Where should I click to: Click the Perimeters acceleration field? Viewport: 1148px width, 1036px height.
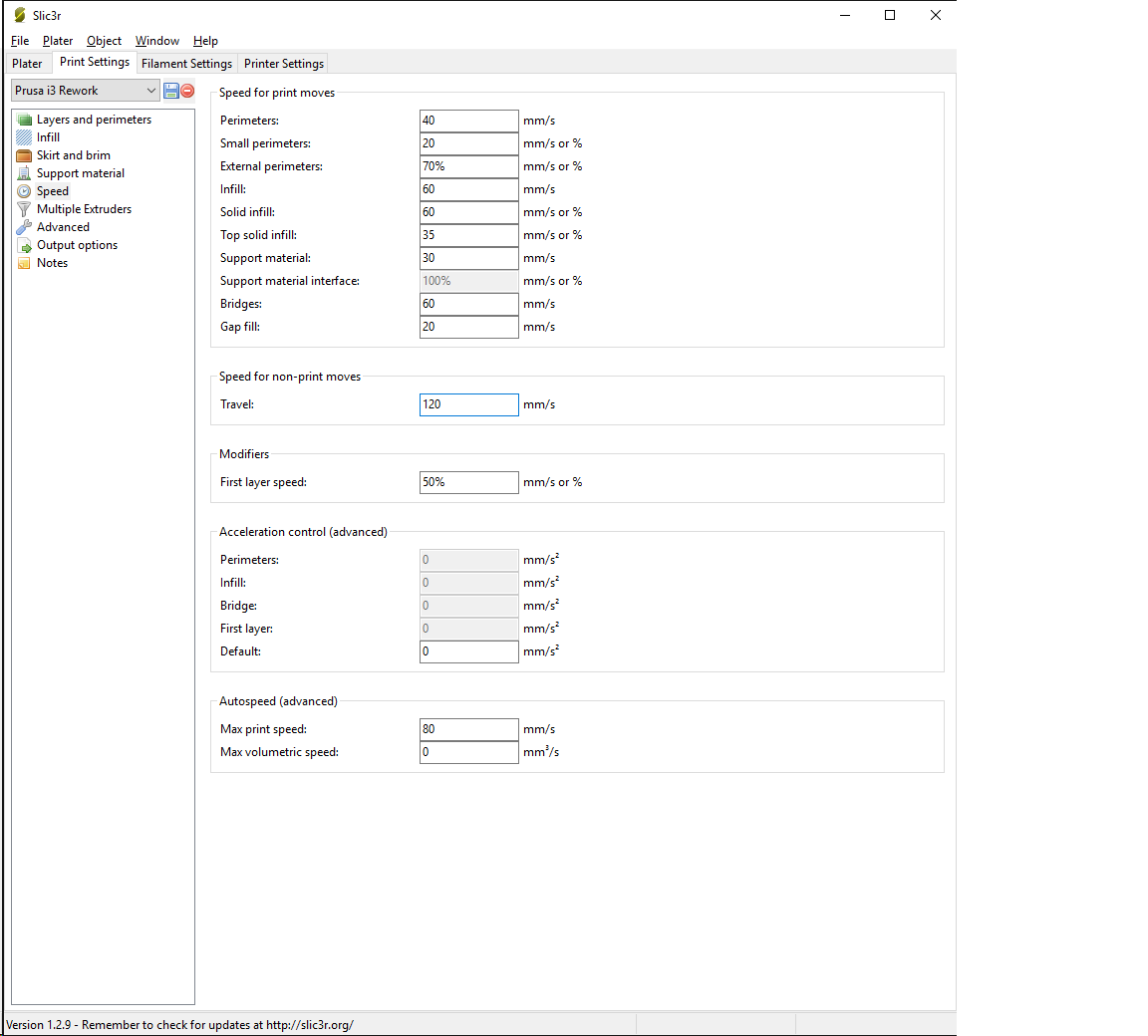468,560
